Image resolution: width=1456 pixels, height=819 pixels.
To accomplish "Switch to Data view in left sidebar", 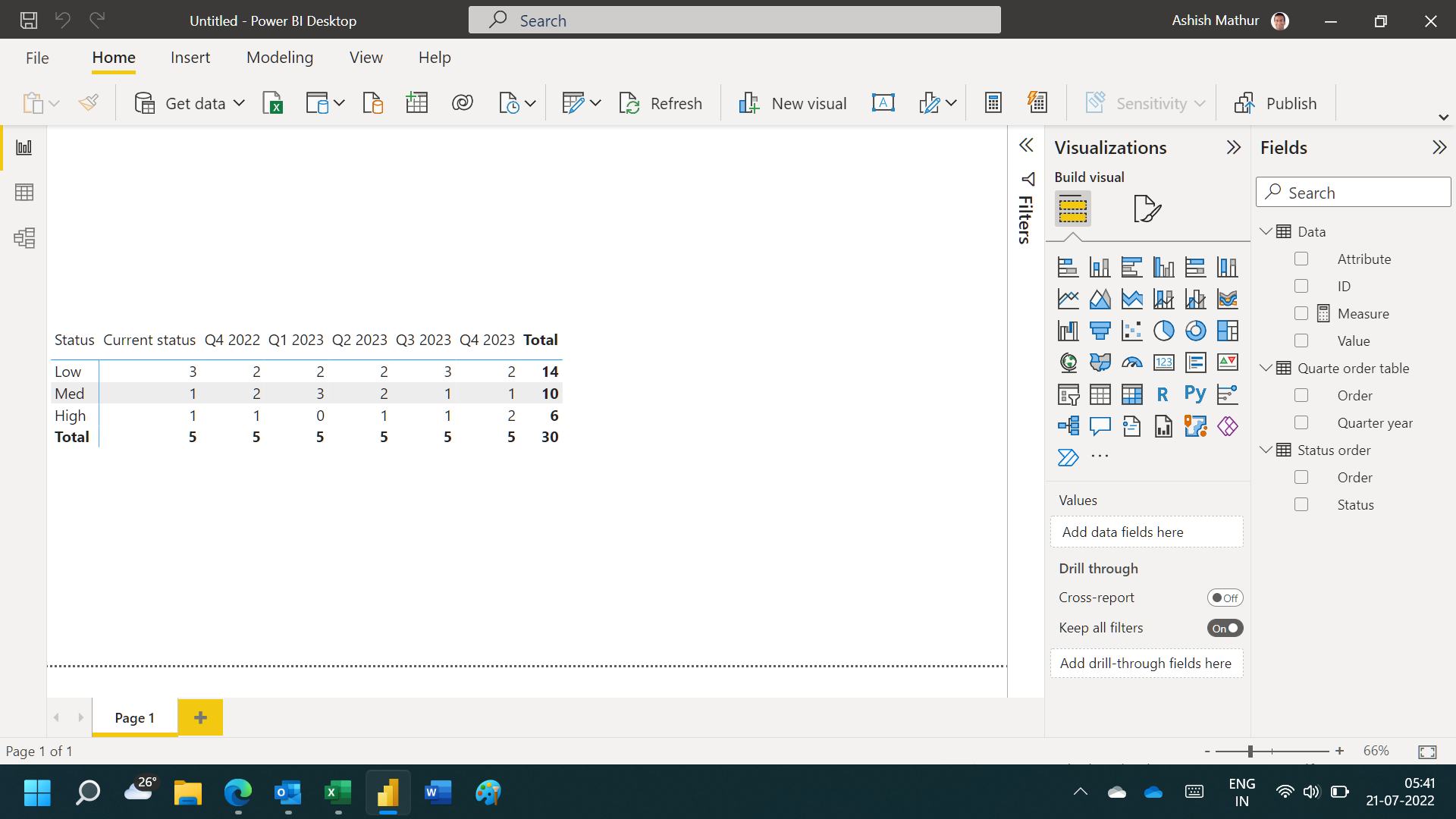I will (24, 193).
